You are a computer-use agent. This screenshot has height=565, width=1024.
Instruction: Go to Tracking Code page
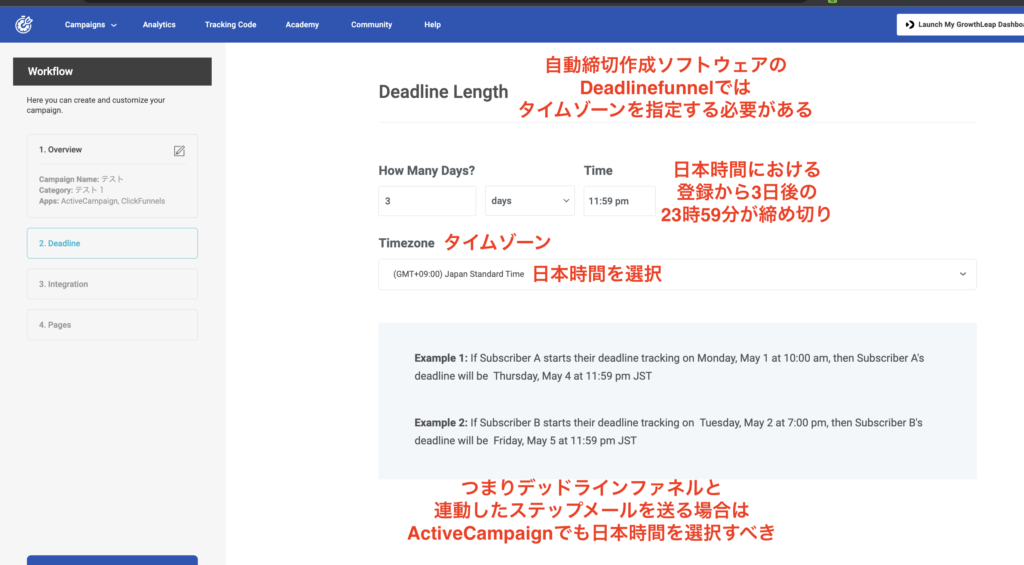click(x=231, y=25)
